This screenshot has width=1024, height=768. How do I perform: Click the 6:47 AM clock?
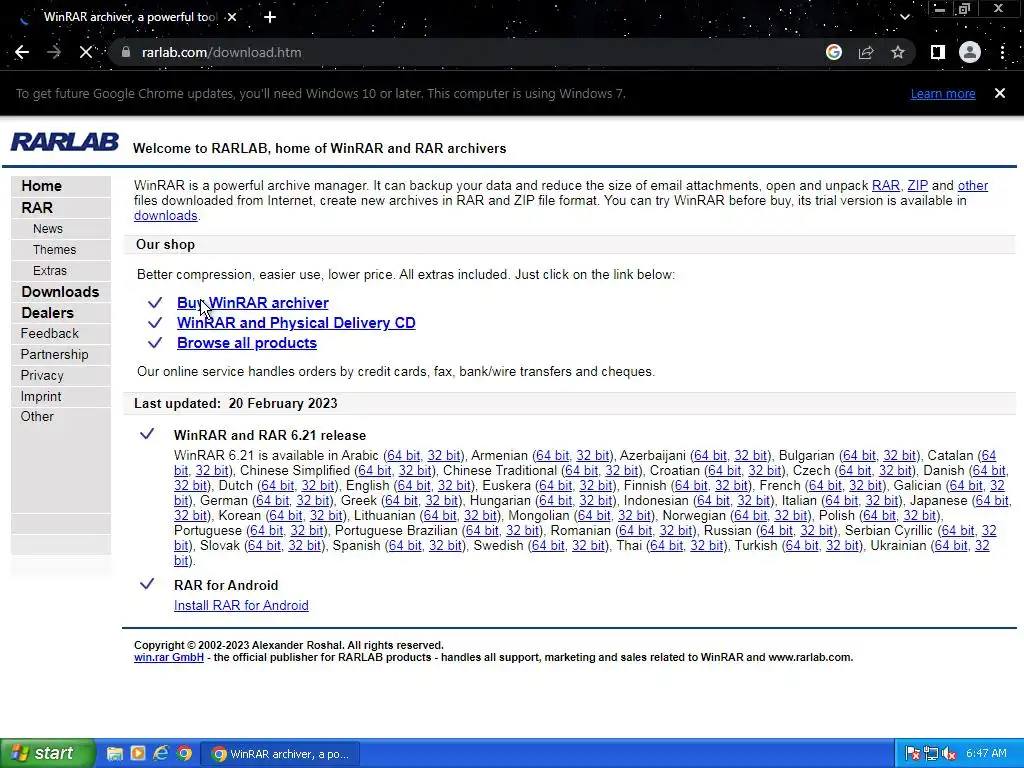(986, 754)
